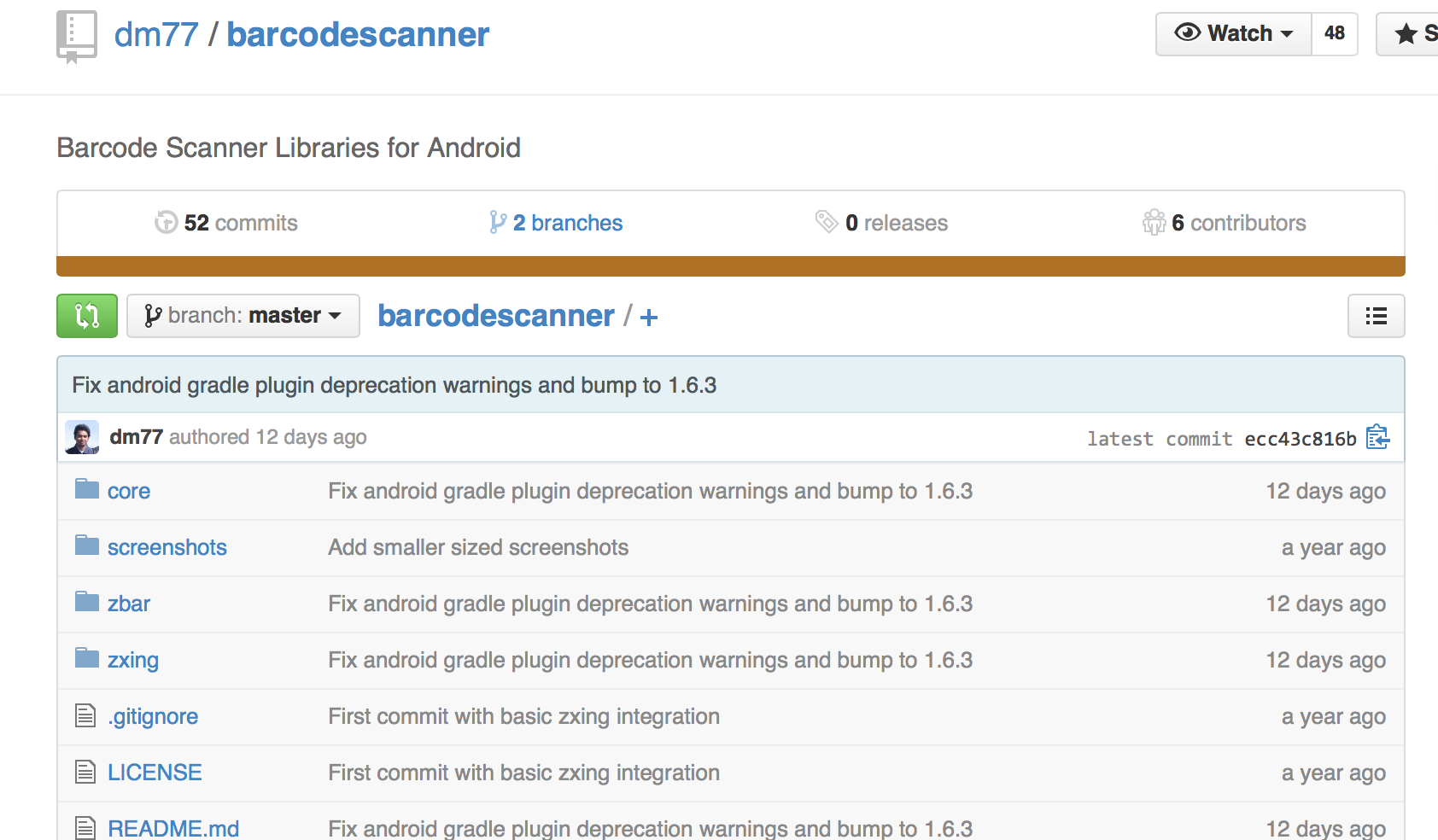Click the orange language breakdown bar
1438x840 pixels.
tap(731, 266)
